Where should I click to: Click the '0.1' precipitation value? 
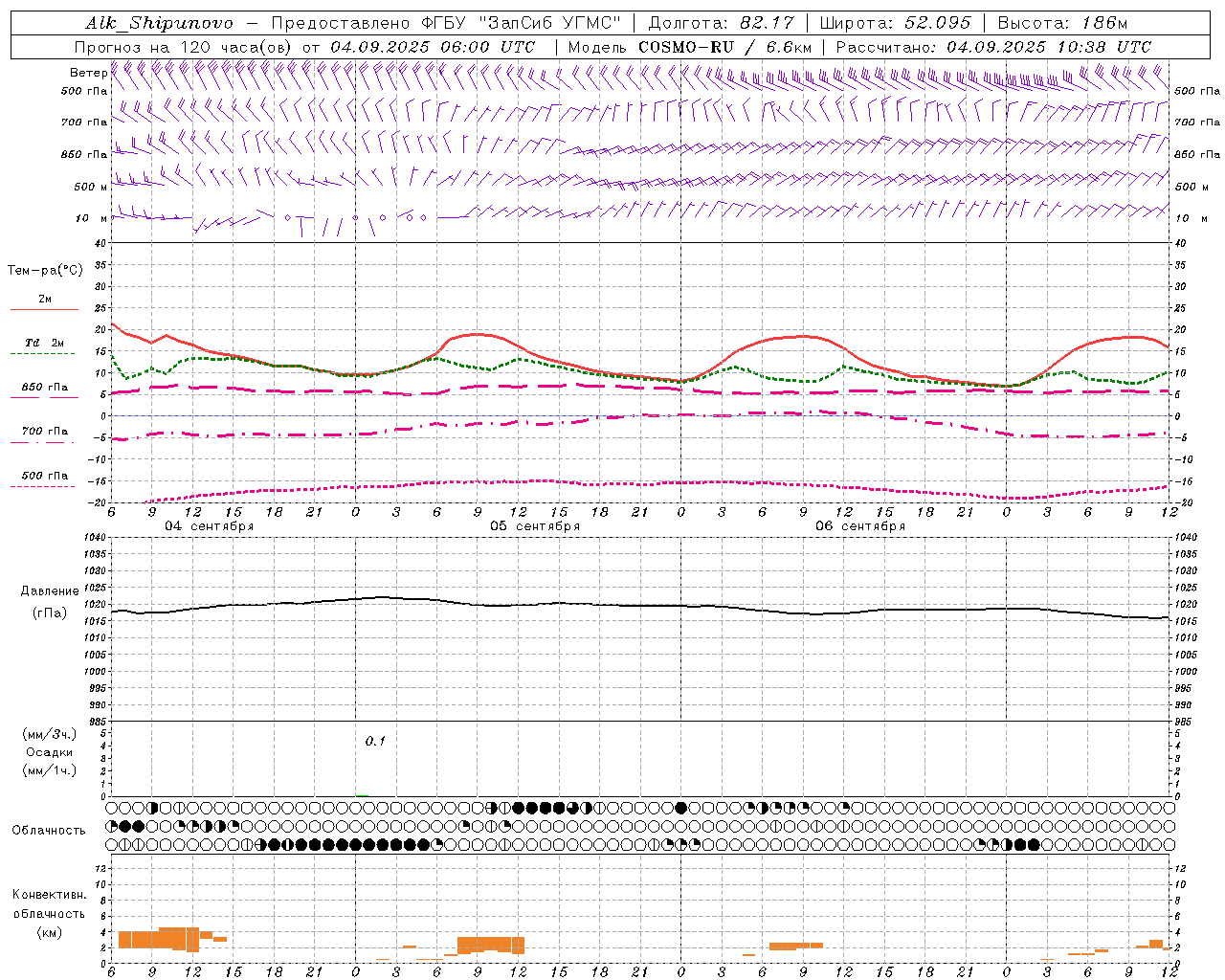pos(375,741)
